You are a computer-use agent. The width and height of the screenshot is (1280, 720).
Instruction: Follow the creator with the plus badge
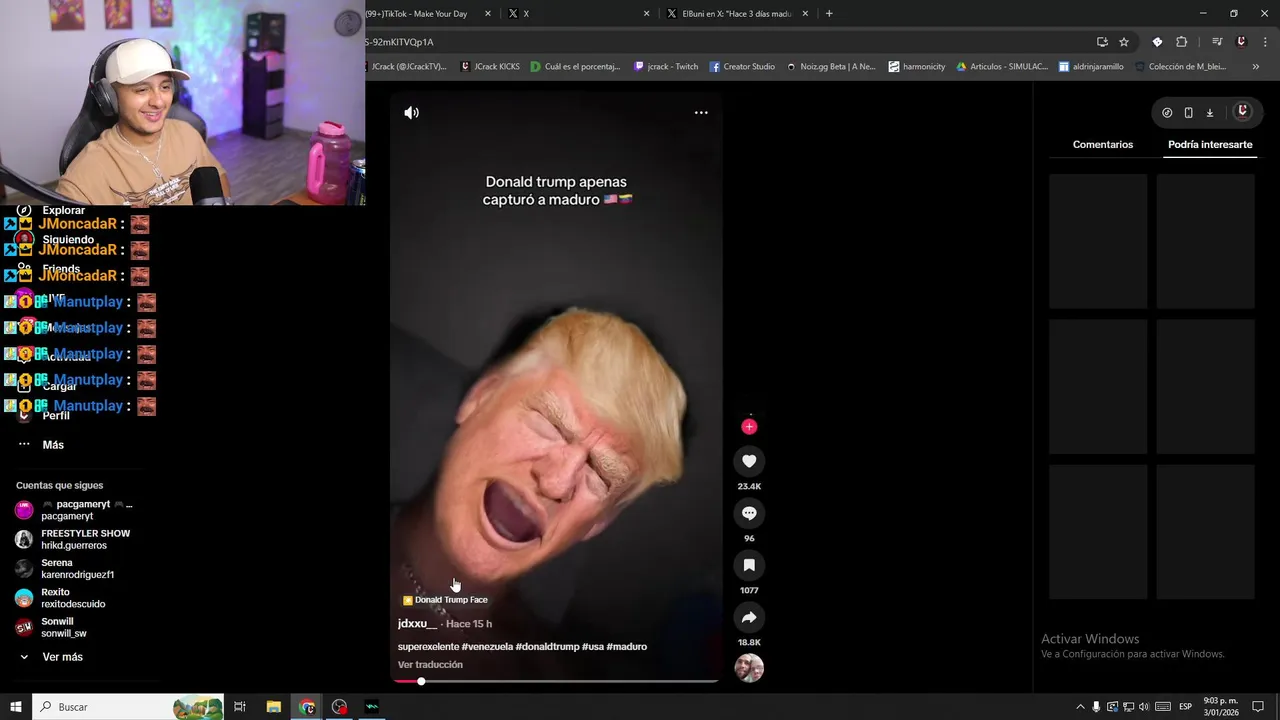pos(749,427)
